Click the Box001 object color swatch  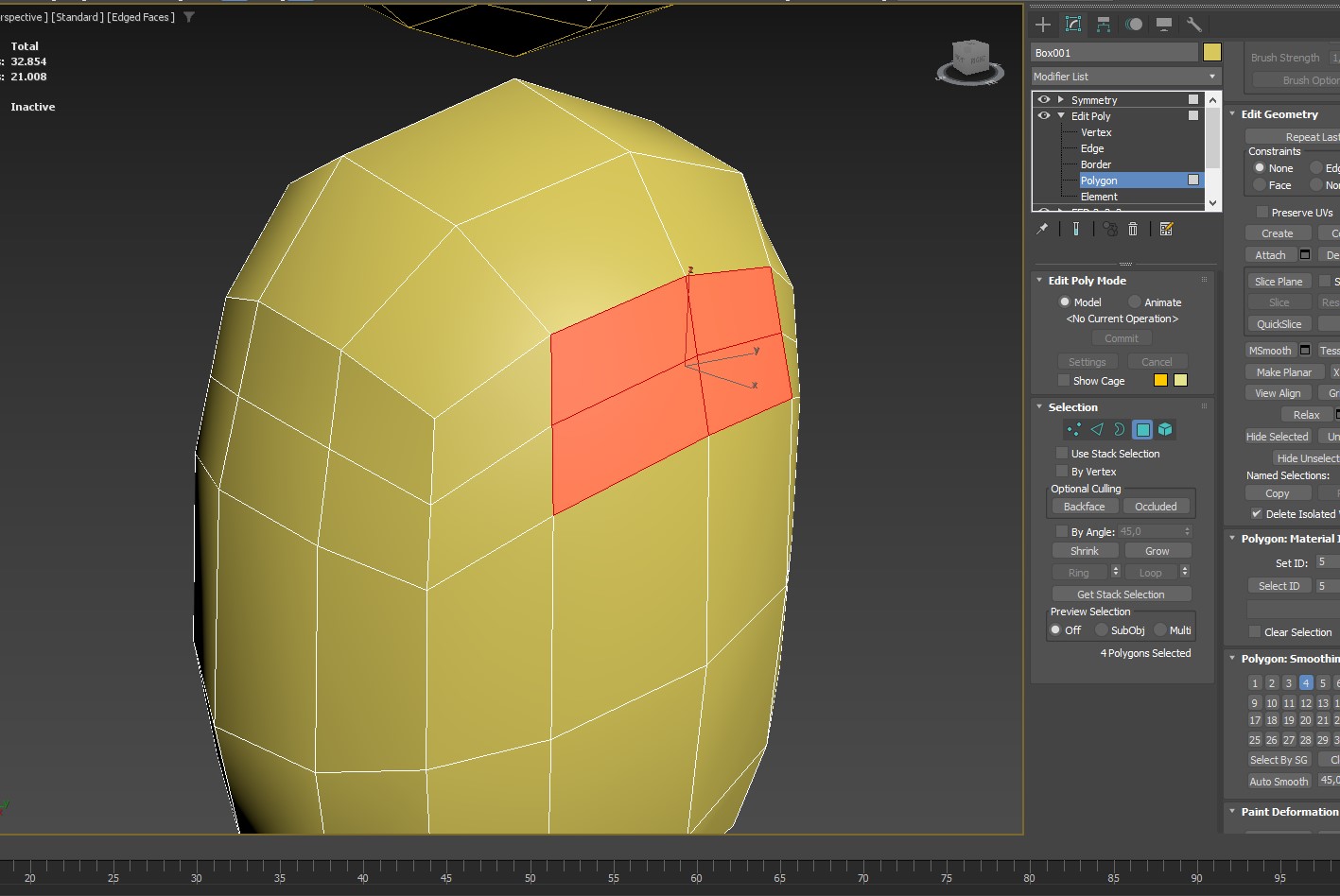[1211, 53]
